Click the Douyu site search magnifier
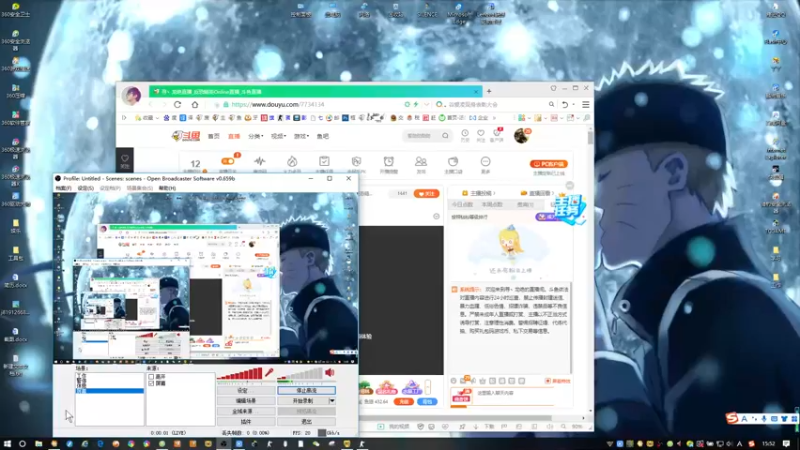The height and width of the screenshot is (450, 800). click(x=445, y=136)
